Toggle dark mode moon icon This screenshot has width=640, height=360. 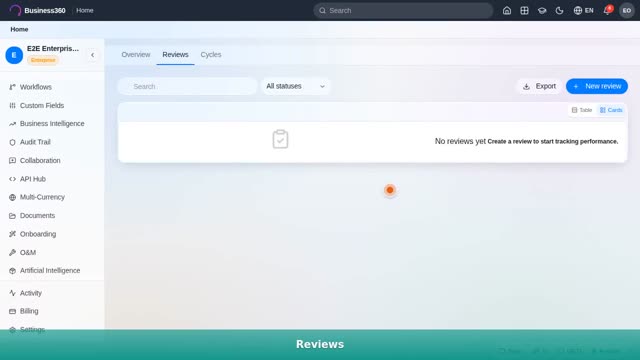[x=559, y=11]
